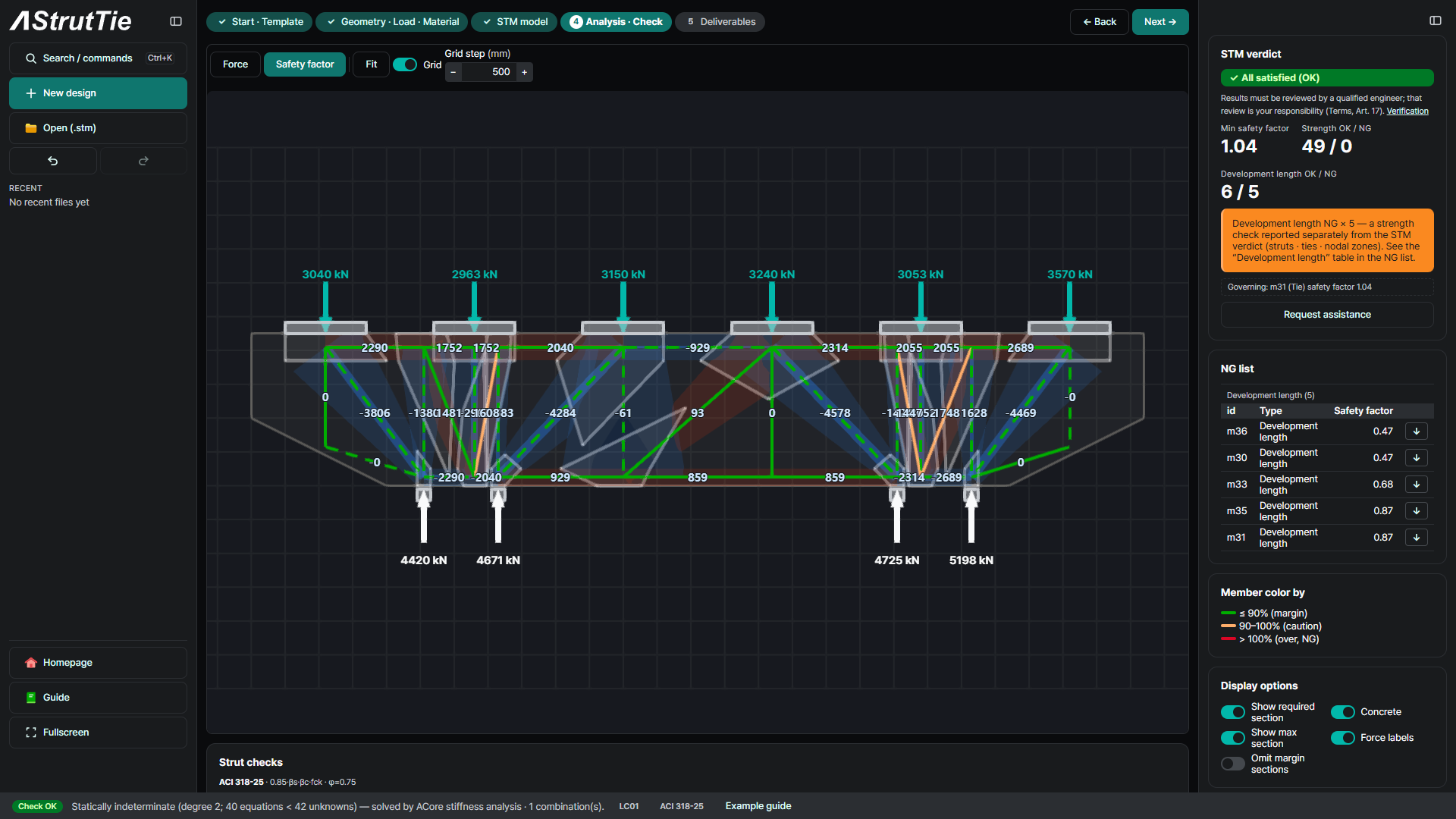This screenshot has width=1456, height=819.
Task: Go to the Homepage
Action: click(x=98, y=663)
